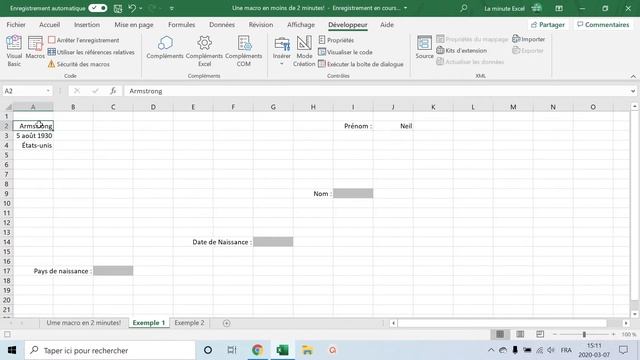The width and height of the screenshot is (640, 360).
Task: Save the workbook from title bar
Action: [118, 8]
